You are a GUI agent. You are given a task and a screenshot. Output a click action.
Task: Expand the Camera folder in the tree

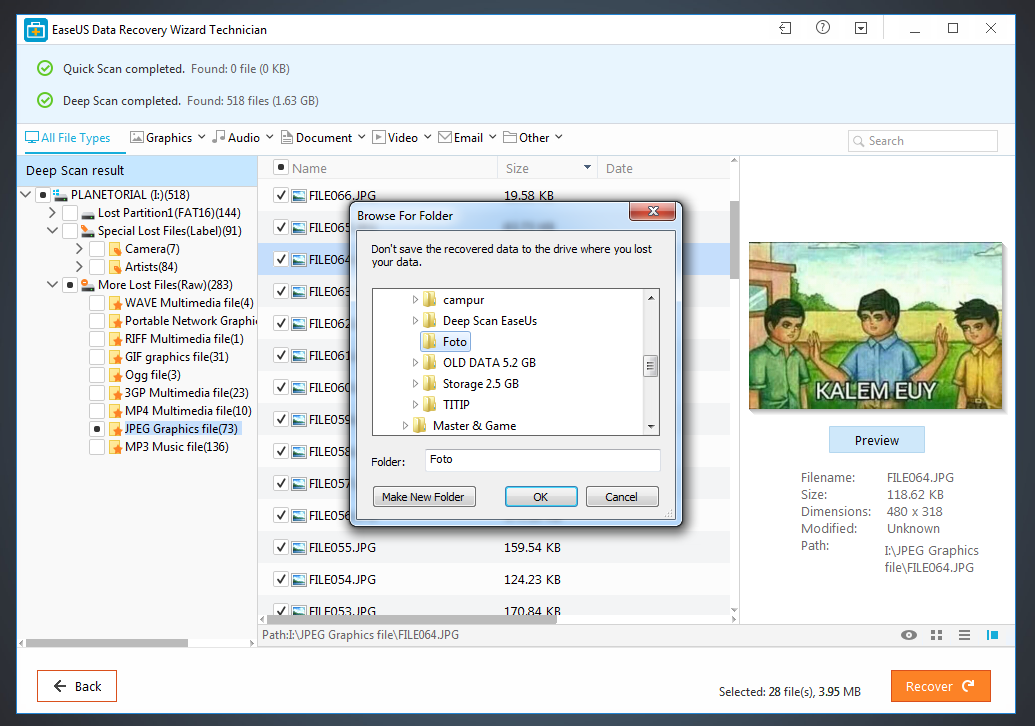click(81, 248)
